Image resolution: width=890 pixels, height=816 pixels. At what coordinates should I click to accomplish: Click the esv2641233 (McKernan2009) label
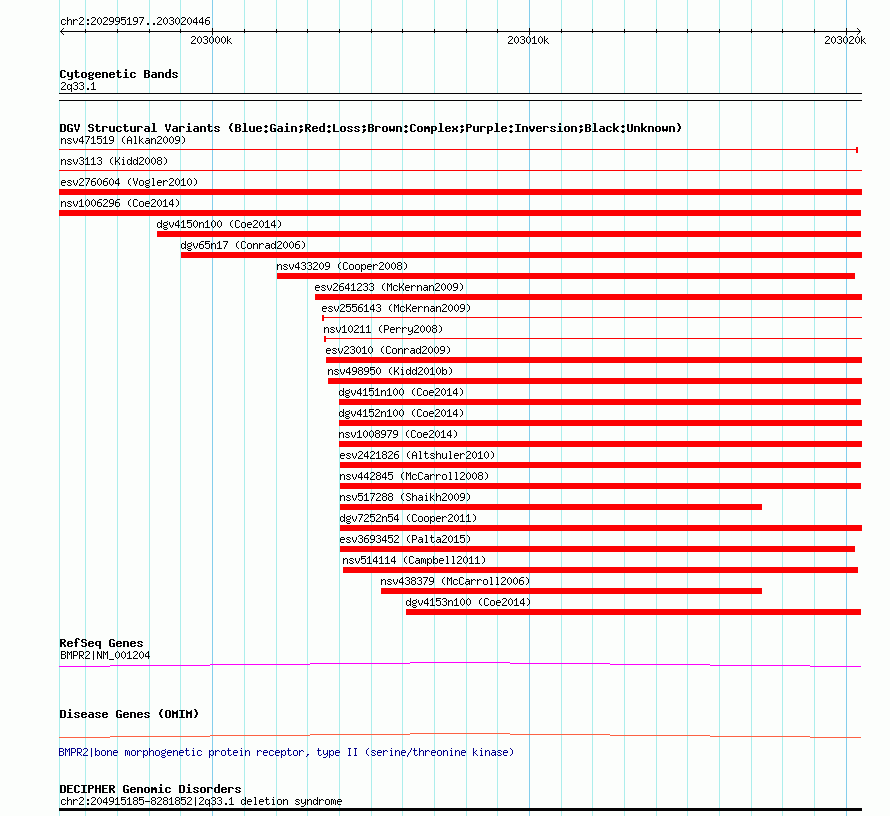point(389,287)
